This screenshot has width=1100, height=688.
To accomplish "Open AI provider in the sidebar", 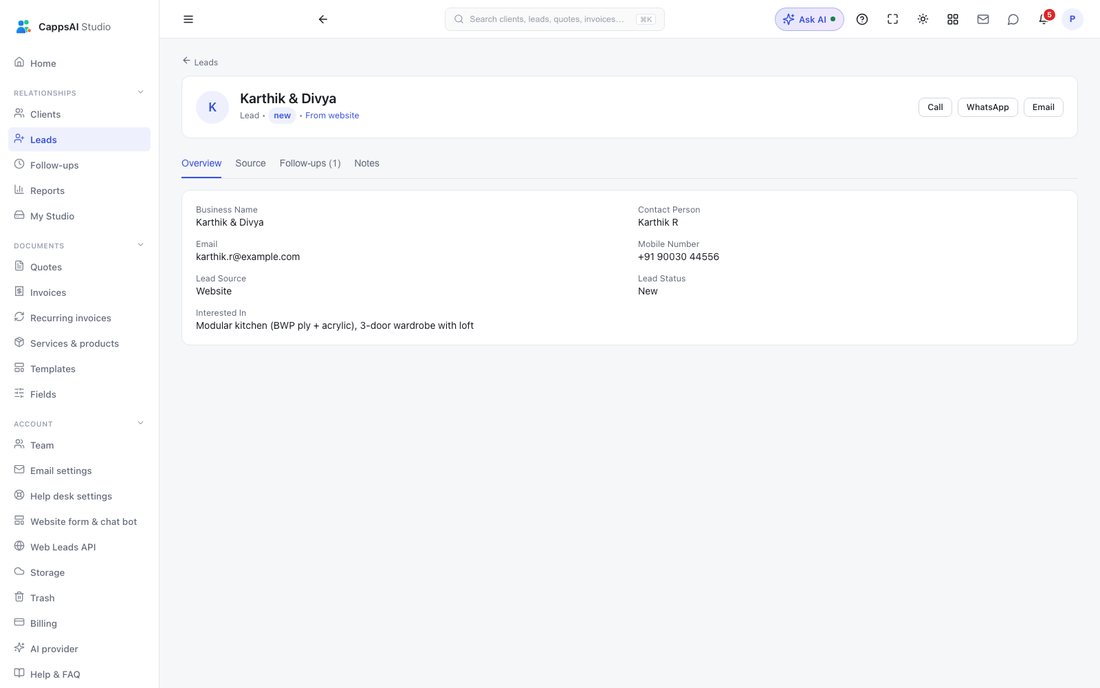I will tap(79, 649).
